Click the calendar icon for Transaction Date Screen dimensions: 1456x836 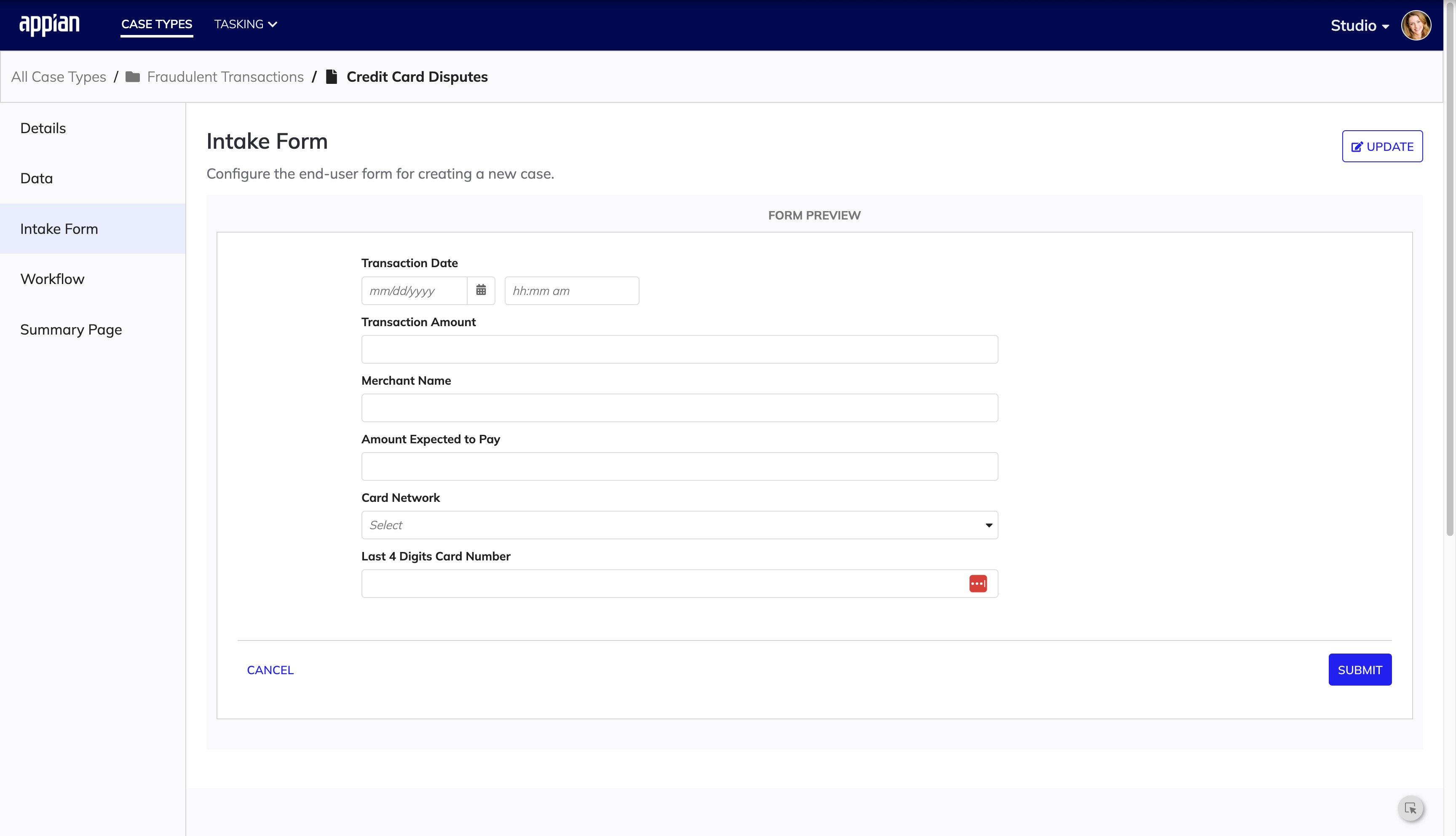pyautogui.click(x=481, y=290)
